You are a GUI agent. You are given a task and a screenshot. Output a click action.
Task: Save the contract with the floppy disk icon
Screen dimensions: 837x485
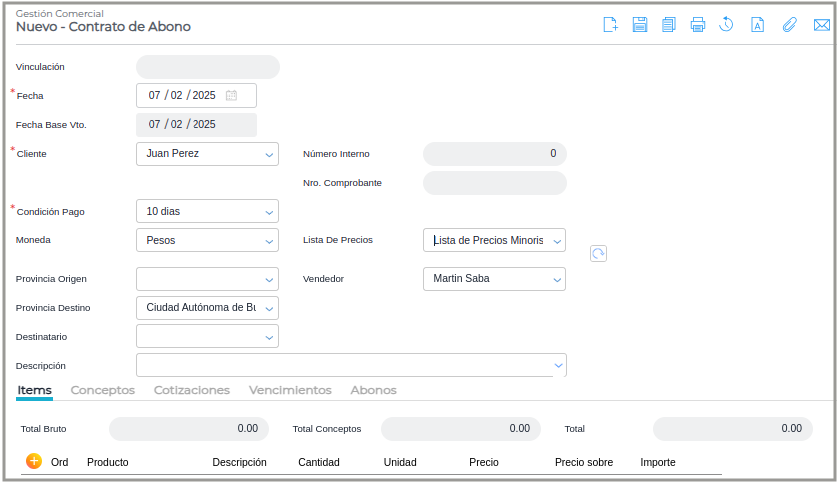pos(640,25)
